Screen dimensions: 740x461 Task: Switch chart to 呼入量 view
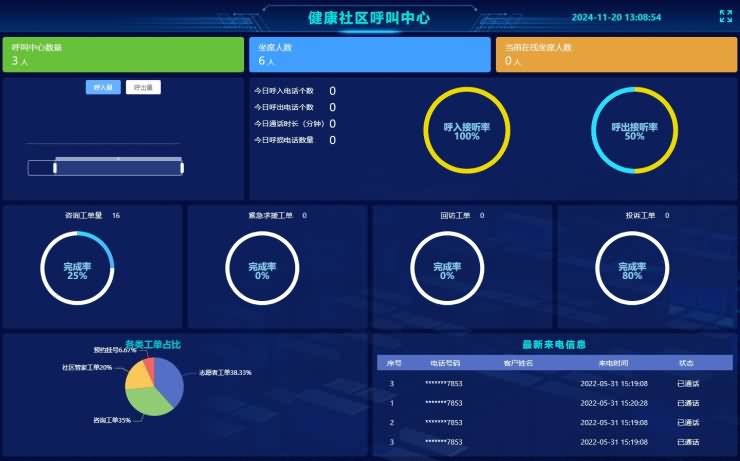tap(103, 88)
